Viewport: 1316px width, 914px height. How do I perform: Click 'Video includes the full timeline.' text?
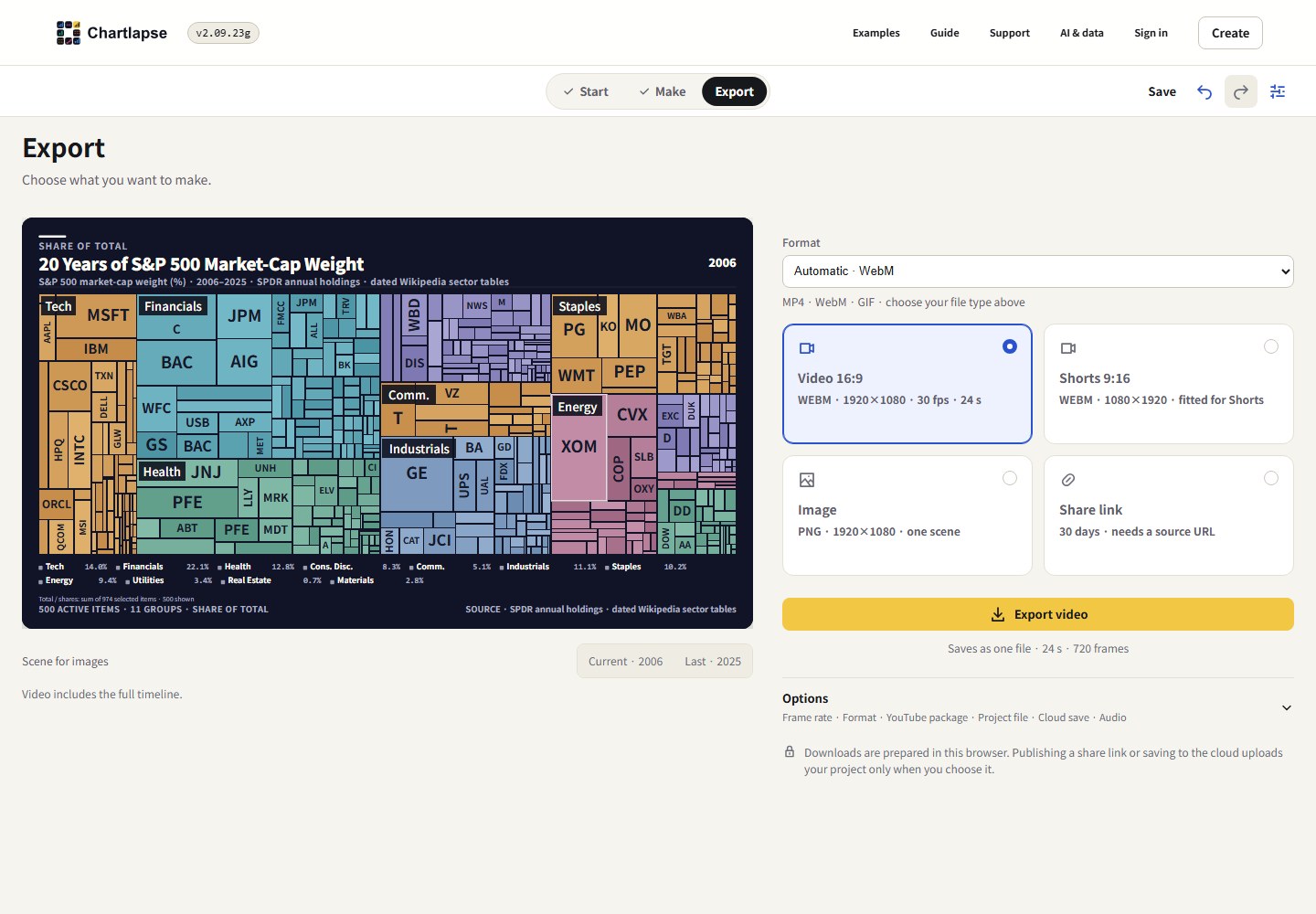tap(102, 695)
